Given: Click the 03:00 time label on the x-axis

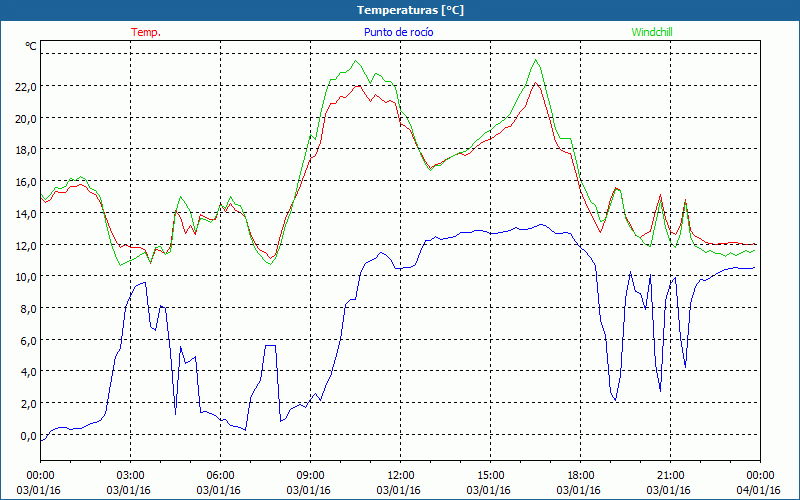Looking at the screenshot, I should pos(131,476).
